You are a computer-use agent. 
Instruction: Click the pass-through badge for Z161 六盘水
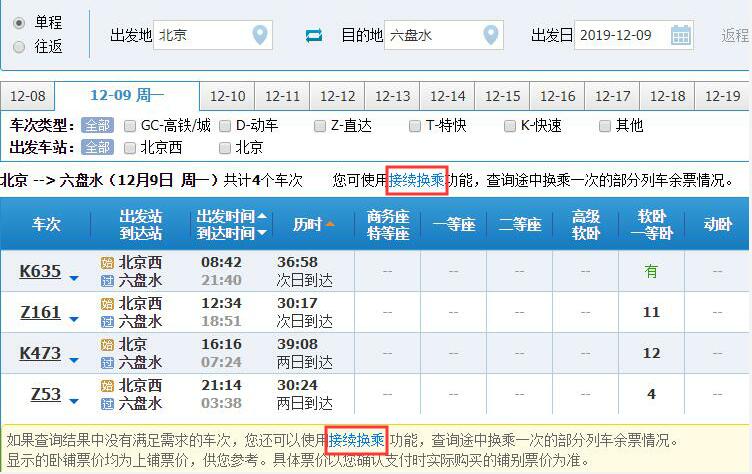[x=107, y=321]
